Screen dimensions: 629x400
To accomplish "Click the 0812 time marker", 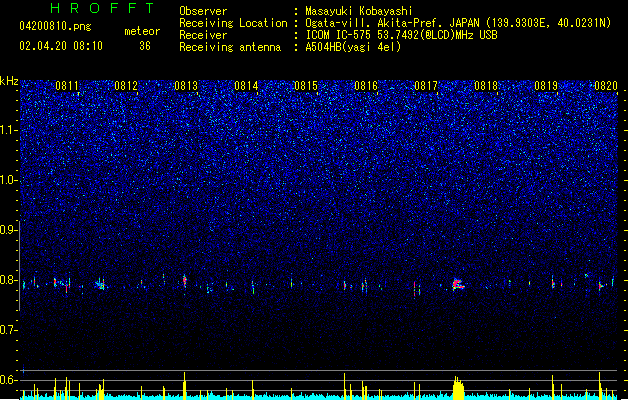I will coord(126,86).
